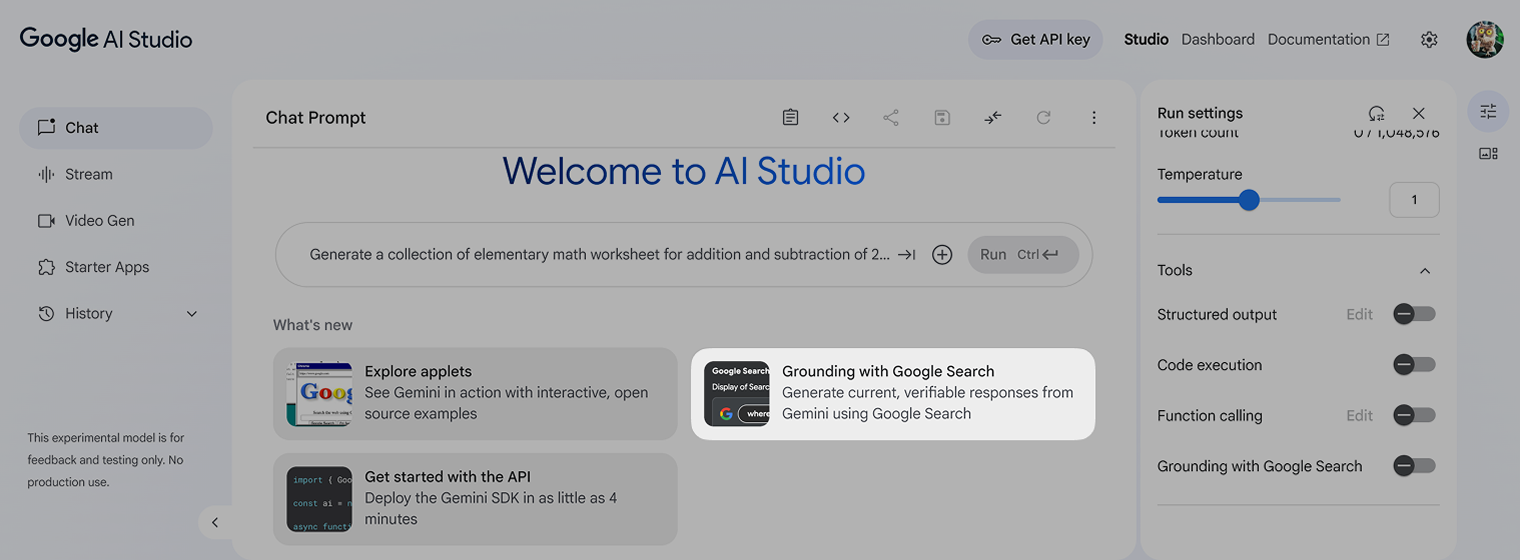Close the Run settings panel
The height and width of the screenshot is (560, 1520).
1419,113
